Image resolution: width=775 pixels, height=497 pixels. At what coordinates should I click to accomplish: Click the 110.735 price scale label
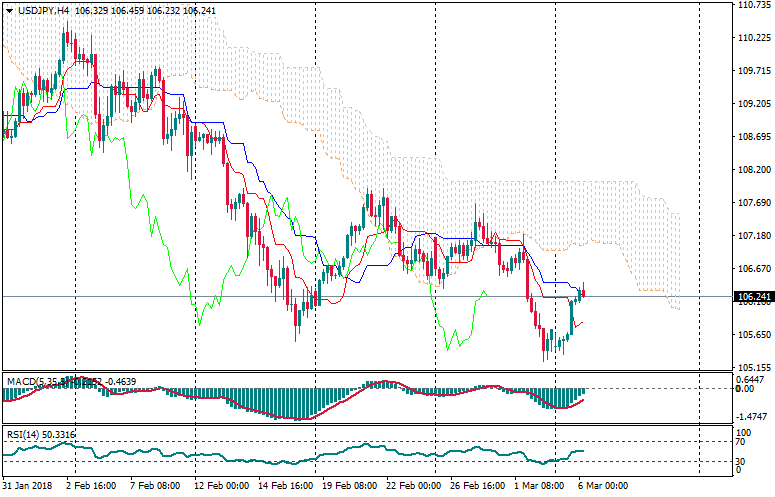(x=753, y=5)
